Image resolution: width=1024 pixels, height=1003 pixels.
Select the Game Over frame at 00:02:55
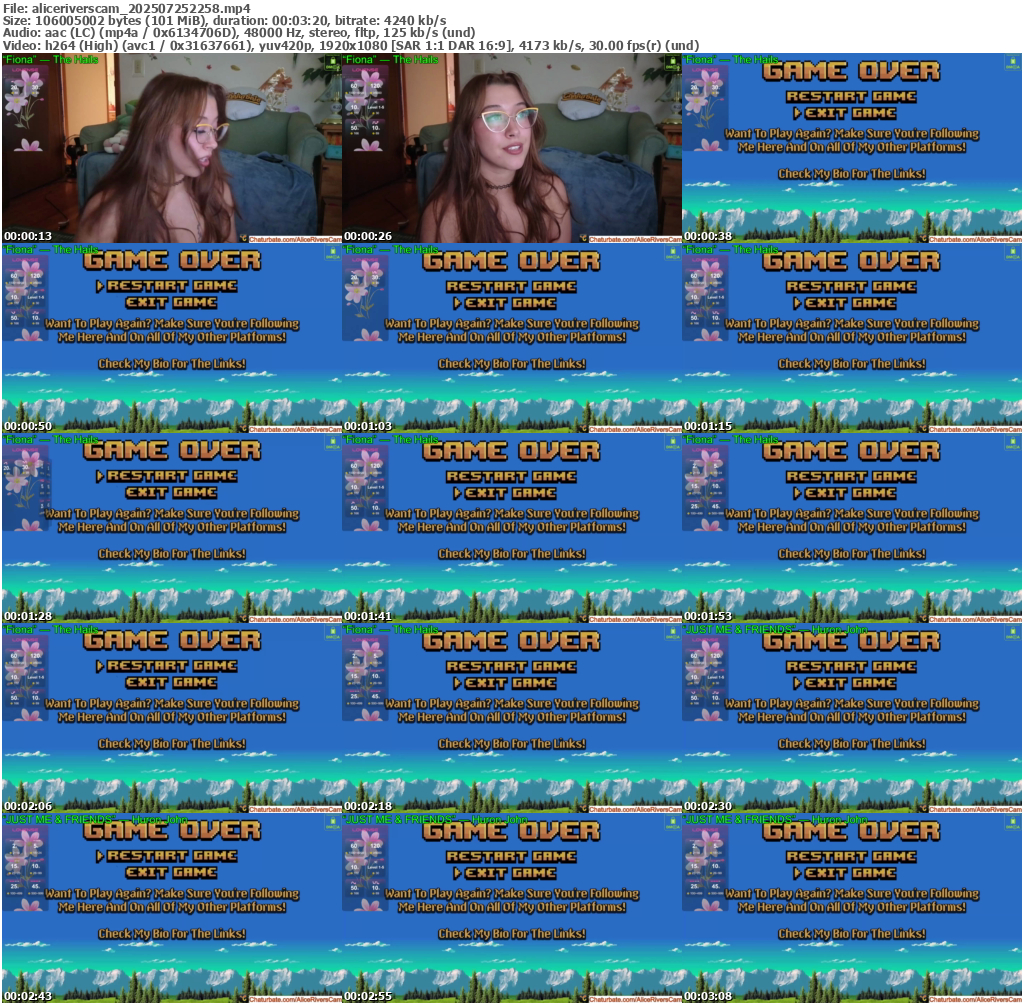[512, 908]
